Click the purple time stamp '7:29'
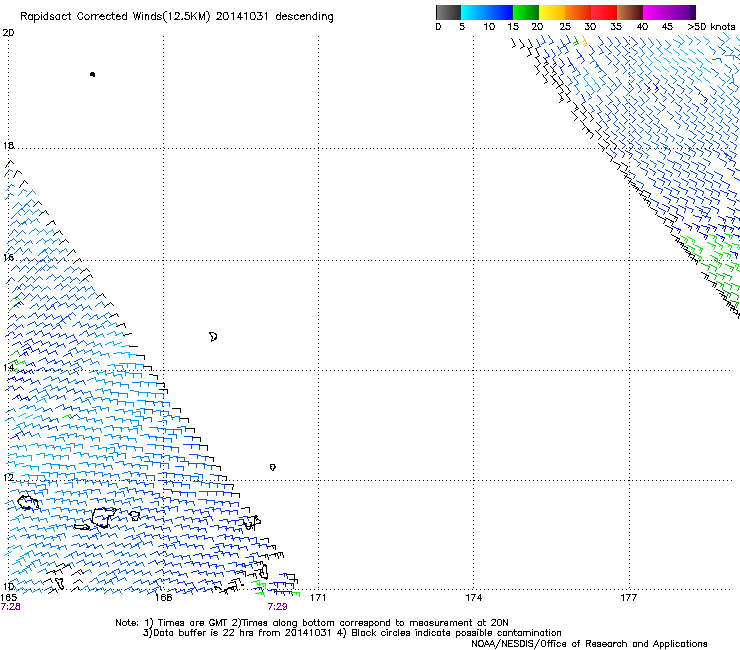 (277, 607)
